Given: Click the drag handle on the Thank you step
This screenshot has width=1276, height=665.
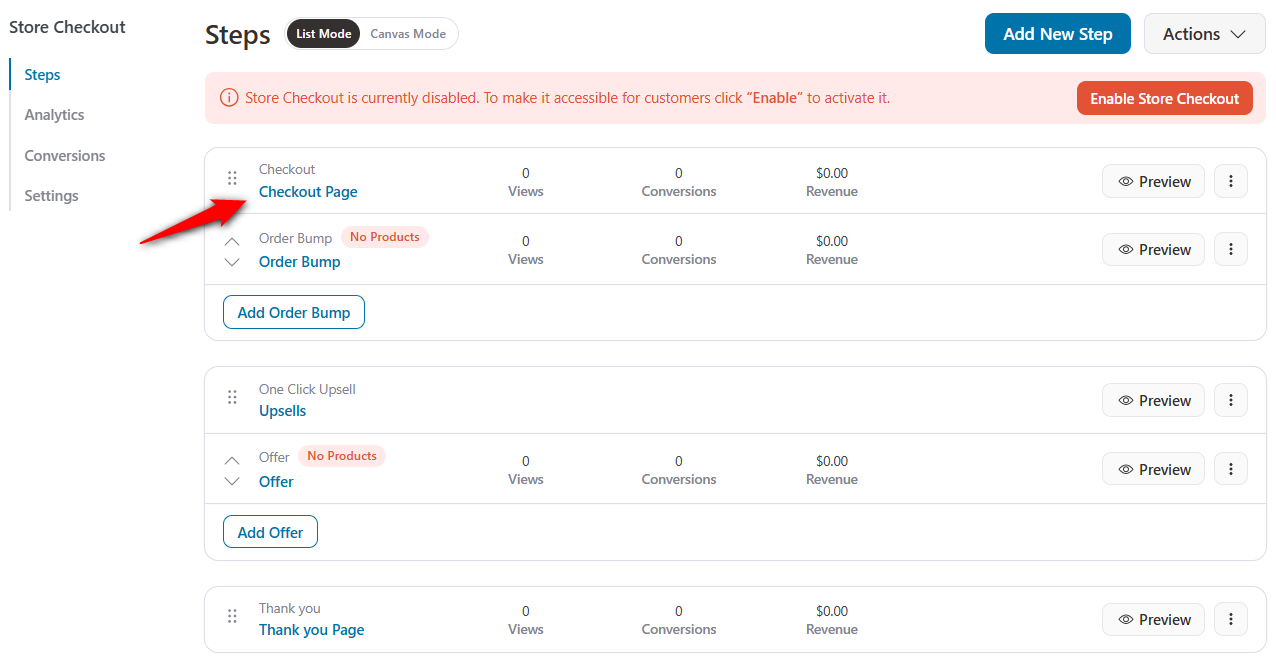Looking at the screenshot, I should (x=232, y=616).
